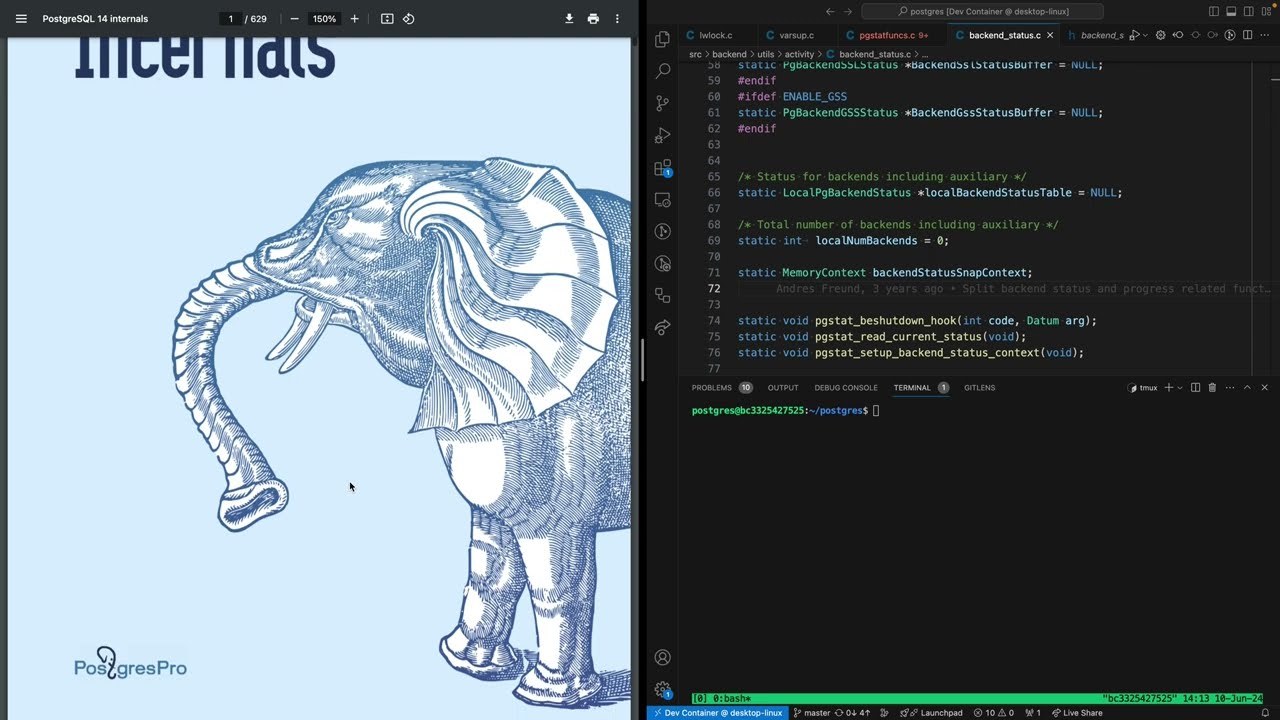
Task: Switch to the Debug Console tab
Action: coord(846,387)
